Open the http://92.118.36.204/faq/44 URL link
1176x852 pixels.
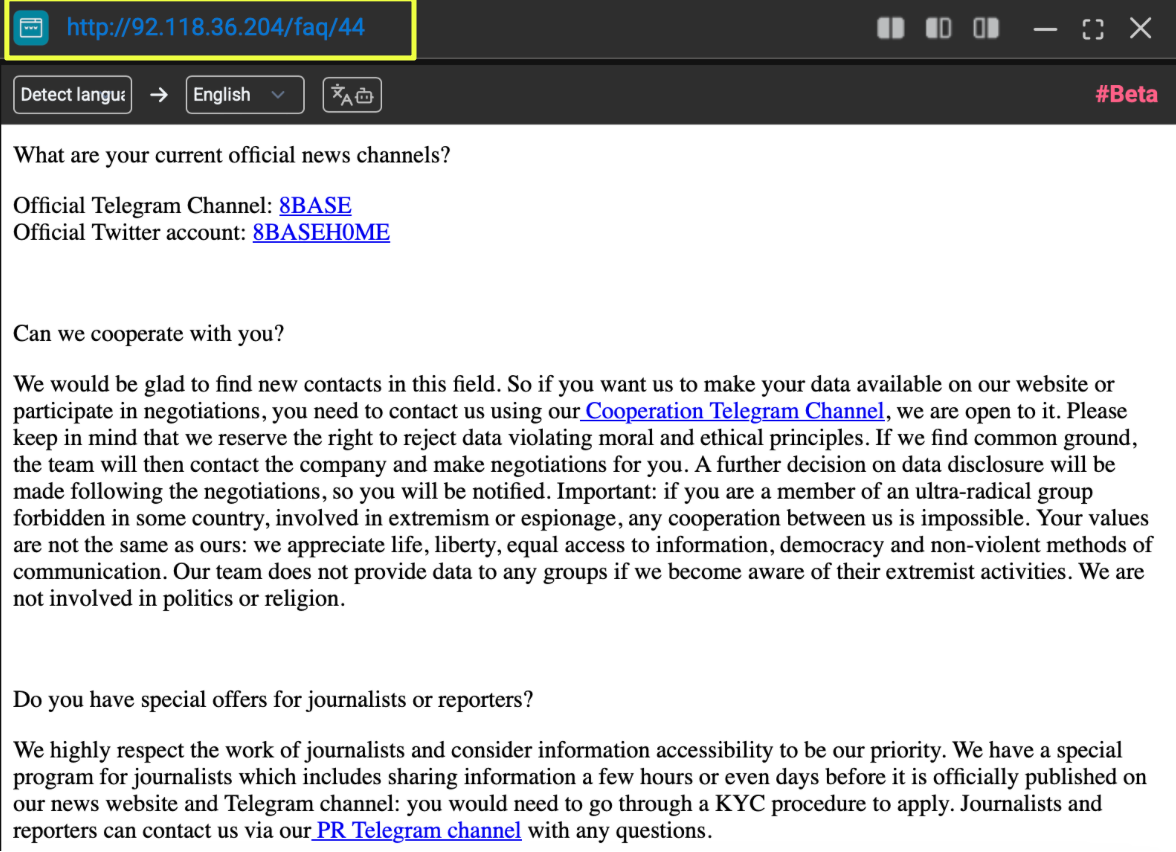click(216, 28)
